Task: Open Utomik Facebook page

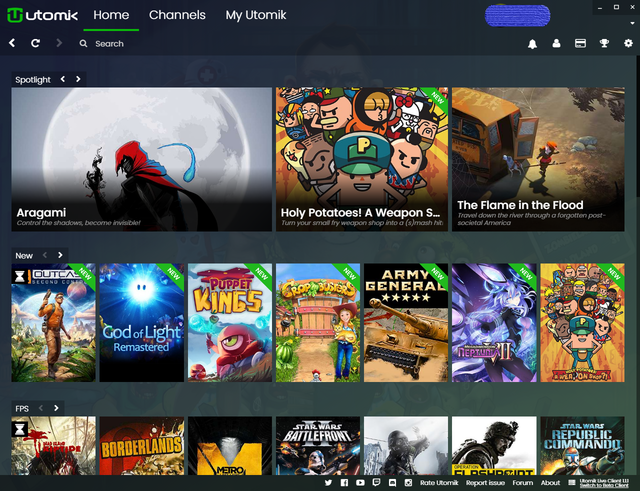Action: [344, 483]
